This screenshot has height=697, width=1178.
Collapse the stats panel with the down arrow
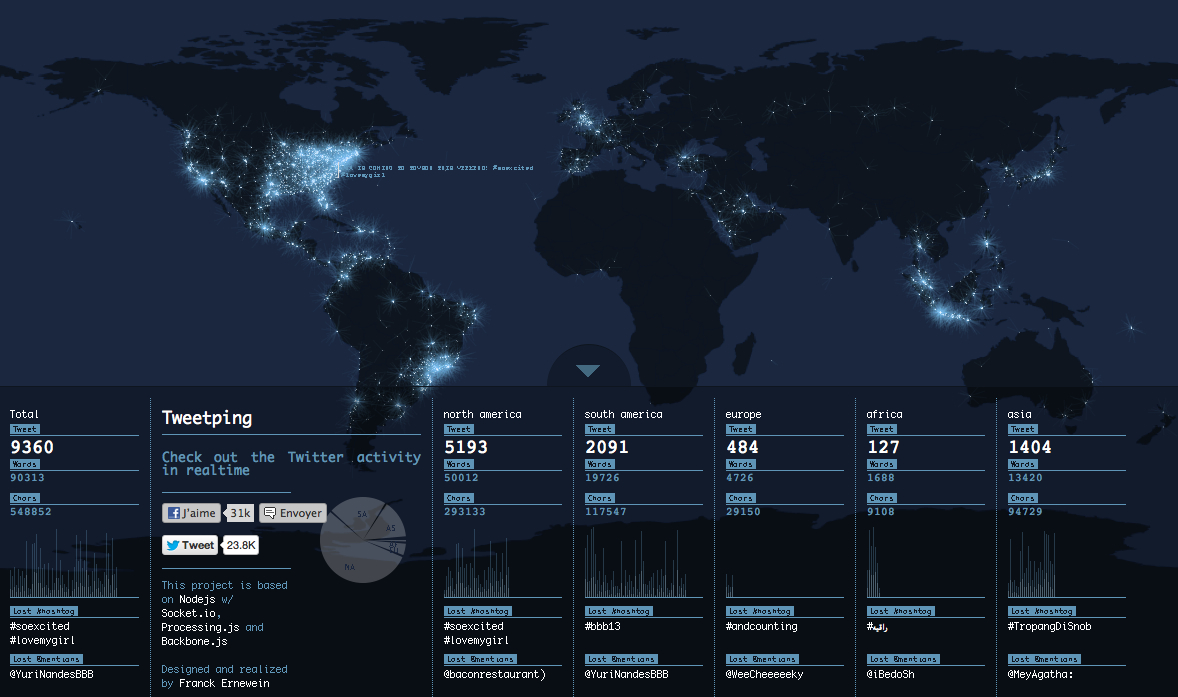[587, 370]
